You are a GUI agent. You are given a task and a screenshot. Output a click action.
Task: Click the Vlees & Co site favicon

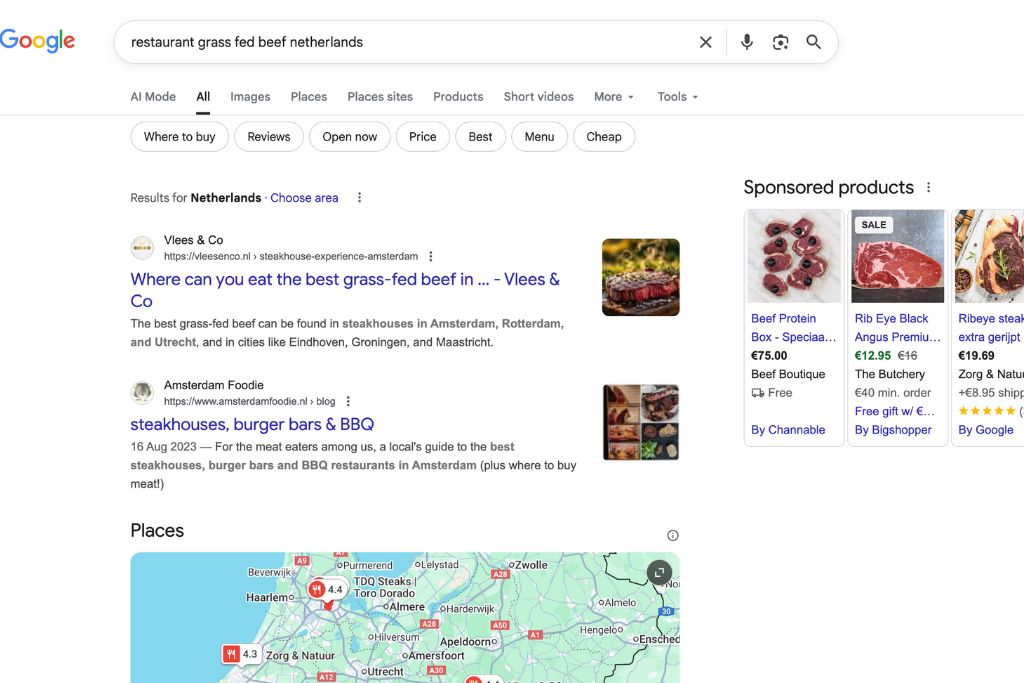click(142, 247)
